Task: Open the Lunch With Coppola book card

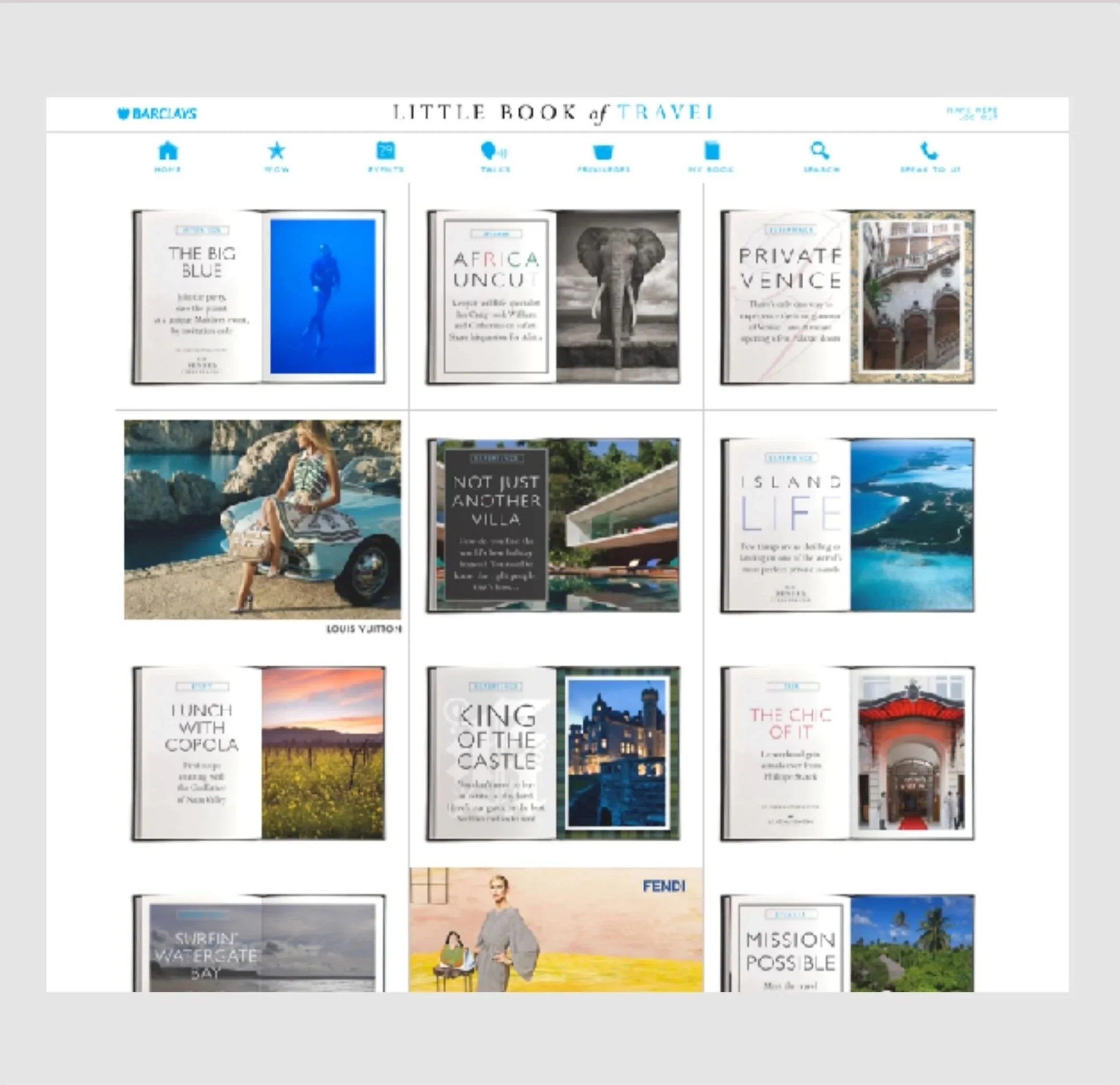Action: coord(259,753)
